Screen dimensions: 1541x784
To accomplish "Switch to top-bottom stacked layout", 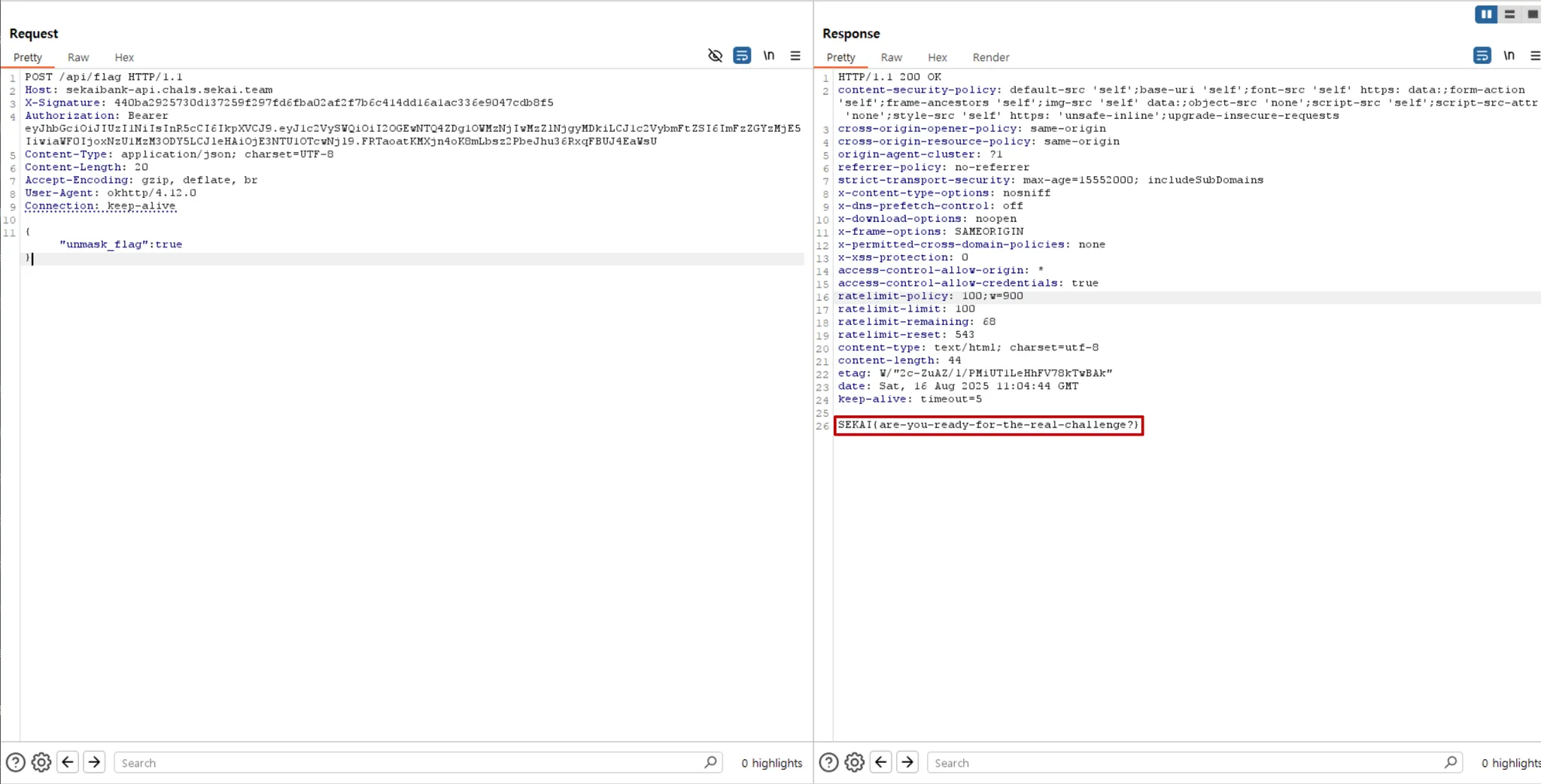I will [1509, 14].
